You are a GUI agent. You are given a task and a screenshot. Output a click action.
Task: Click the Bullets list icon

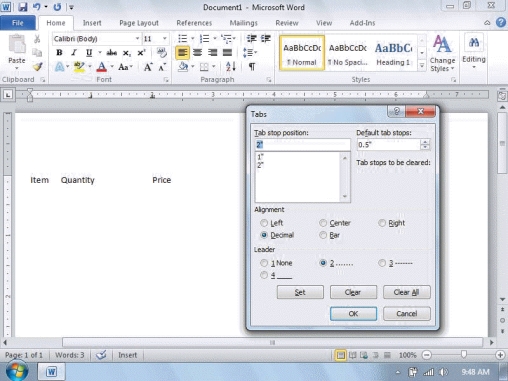[x=182, y=39]
